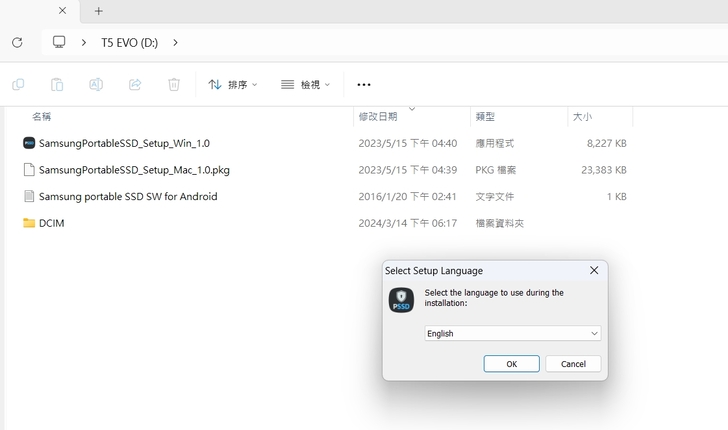
Task: Select Samsung portable SSD SW for Android
Action: click(x=128, y=196)
